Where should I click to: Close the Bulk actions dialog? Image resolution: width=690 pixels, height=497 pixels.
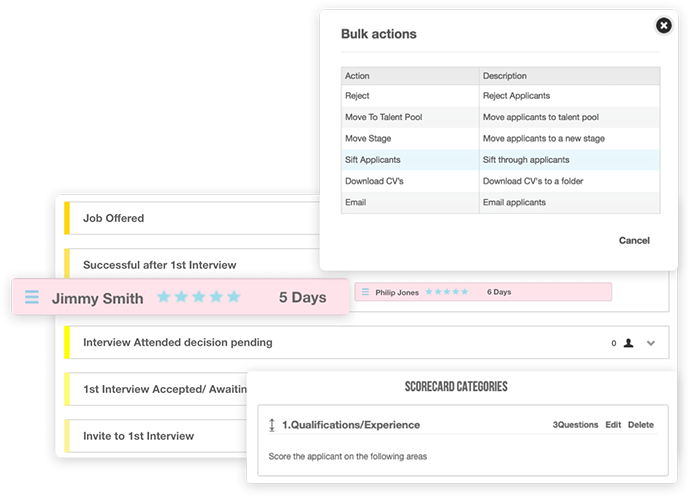pos(664,26)
